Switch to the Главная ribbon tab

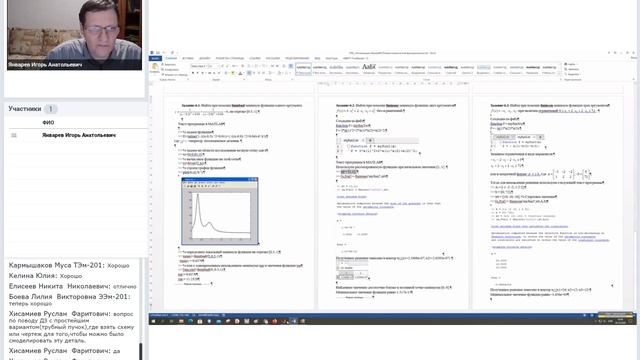pos(171,58)
